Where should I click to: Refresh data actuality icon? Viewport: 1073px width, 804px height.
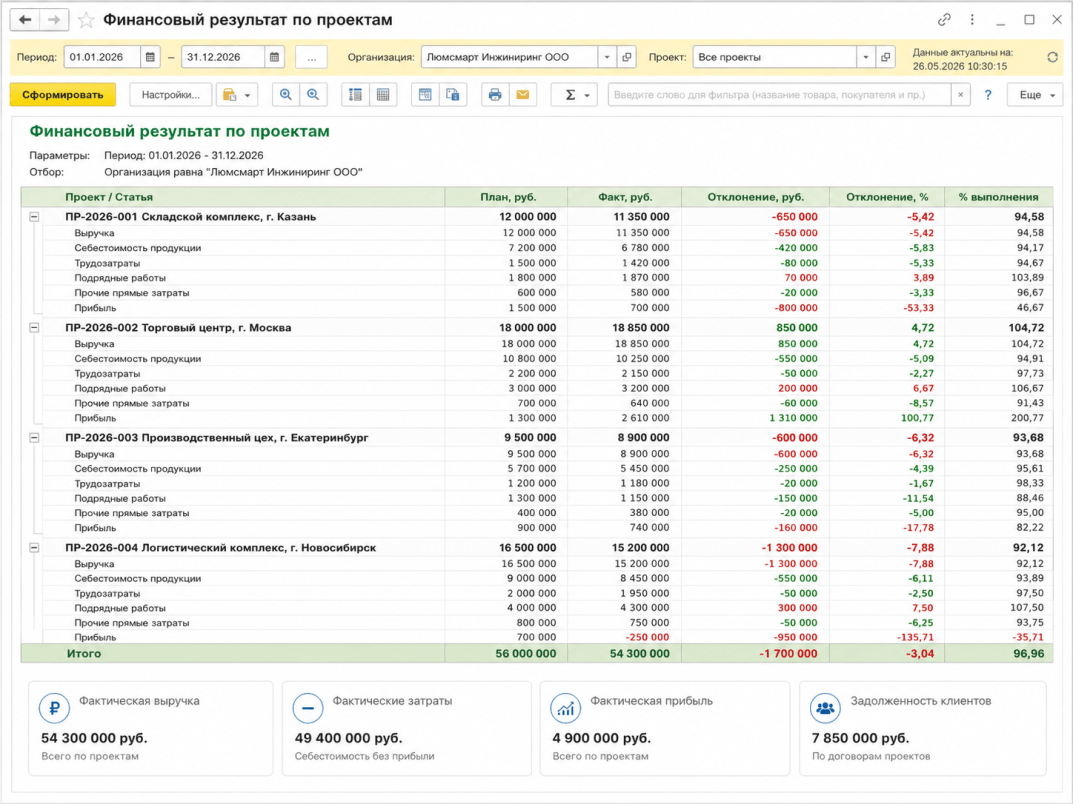coord(1052,57)
